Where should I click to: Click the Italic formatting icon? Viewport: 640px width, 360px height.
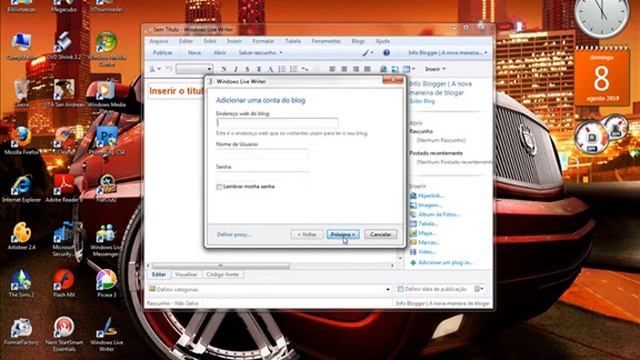236,69
